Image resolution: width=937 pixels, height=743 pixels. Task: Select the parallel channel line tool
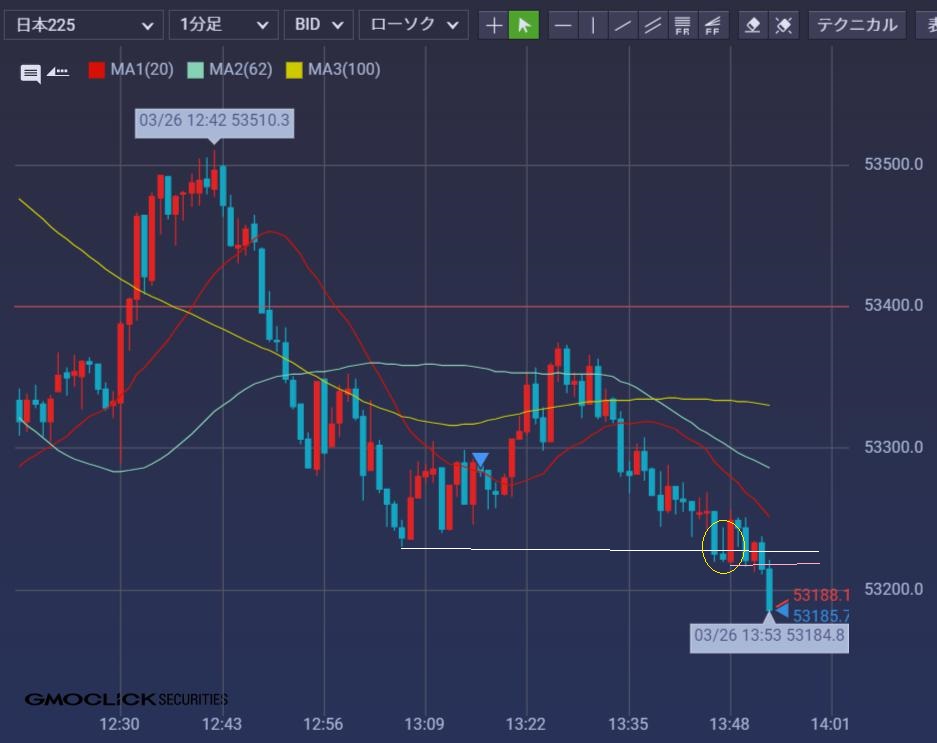coord(653,25)
